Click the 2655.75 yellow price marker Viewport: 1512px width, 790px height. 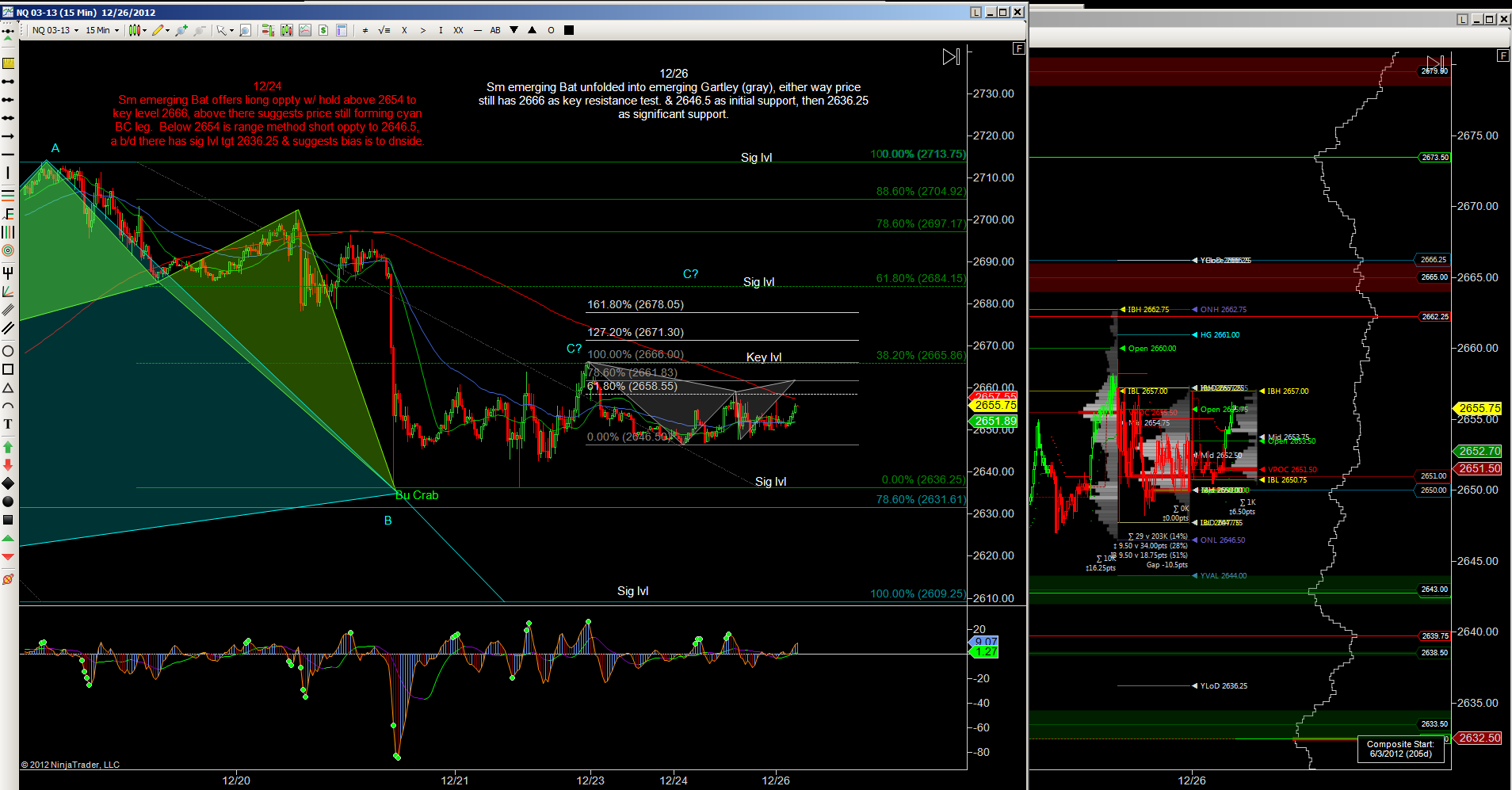click(x=995, y=405)
